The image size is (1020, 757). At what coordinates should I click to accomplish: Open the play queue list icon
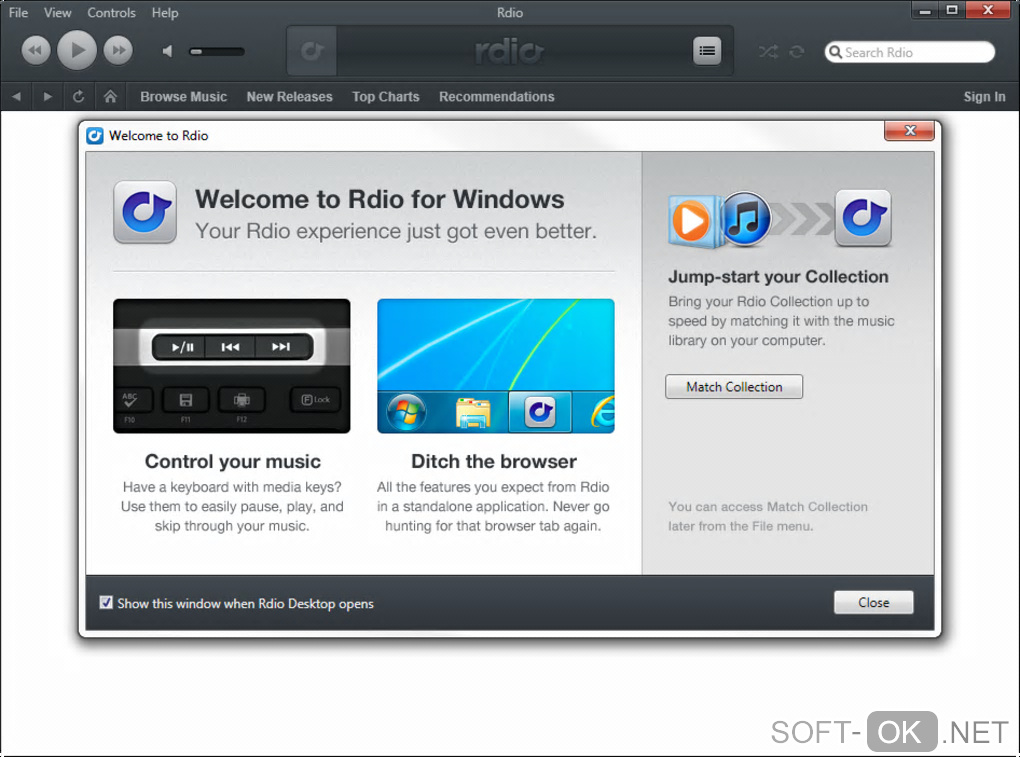(707, 51)
